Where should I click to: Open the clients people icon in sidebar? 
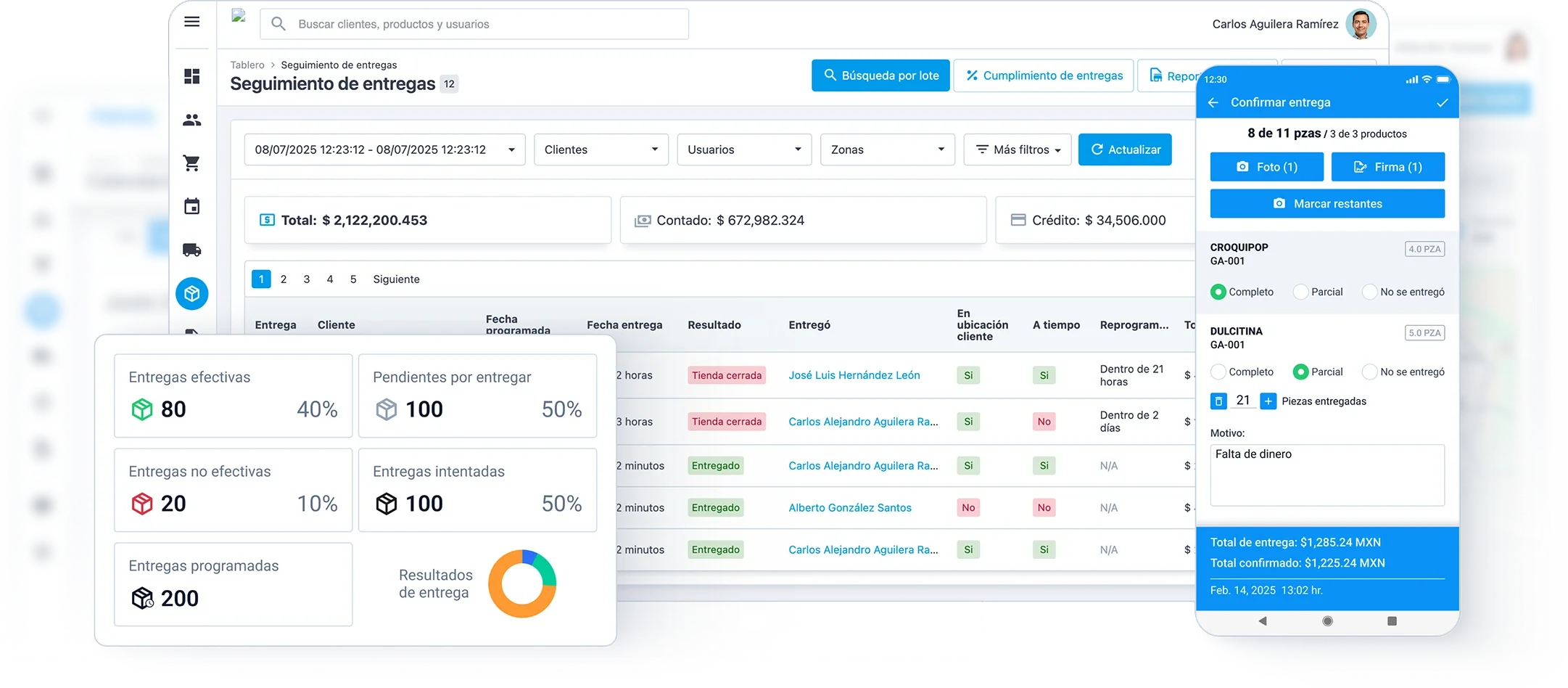click(x=191, y=120)
